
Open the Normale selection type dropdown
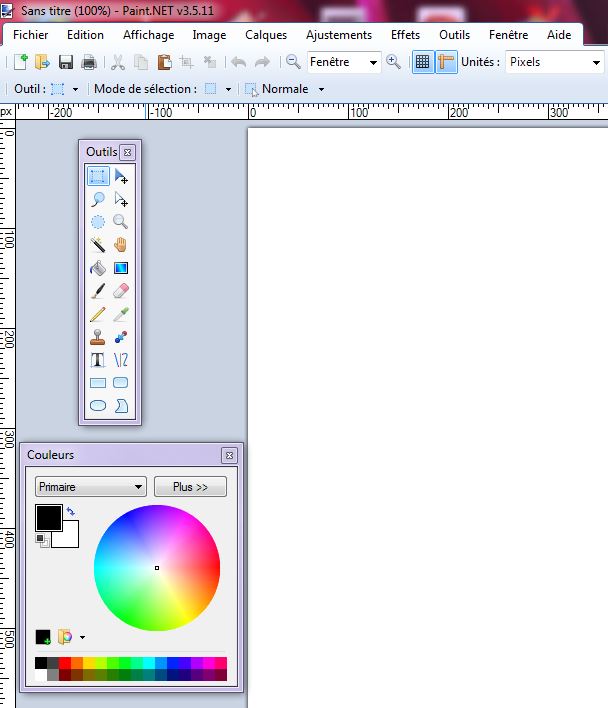point(321,89)
